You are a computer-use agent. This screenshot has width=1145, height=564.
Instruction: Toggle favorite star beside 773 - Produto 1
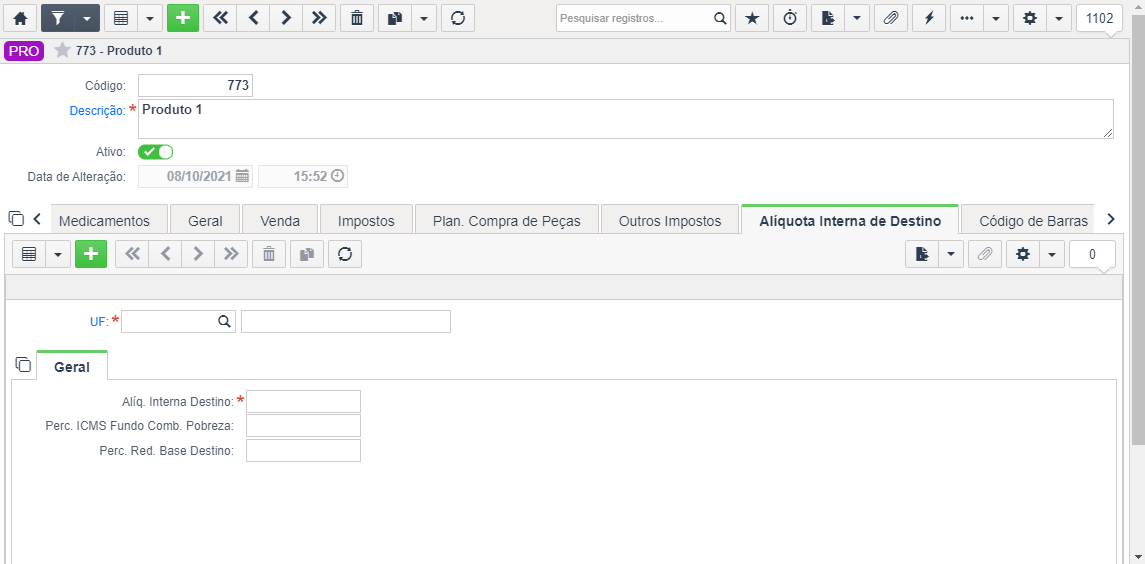pos(63,50)
